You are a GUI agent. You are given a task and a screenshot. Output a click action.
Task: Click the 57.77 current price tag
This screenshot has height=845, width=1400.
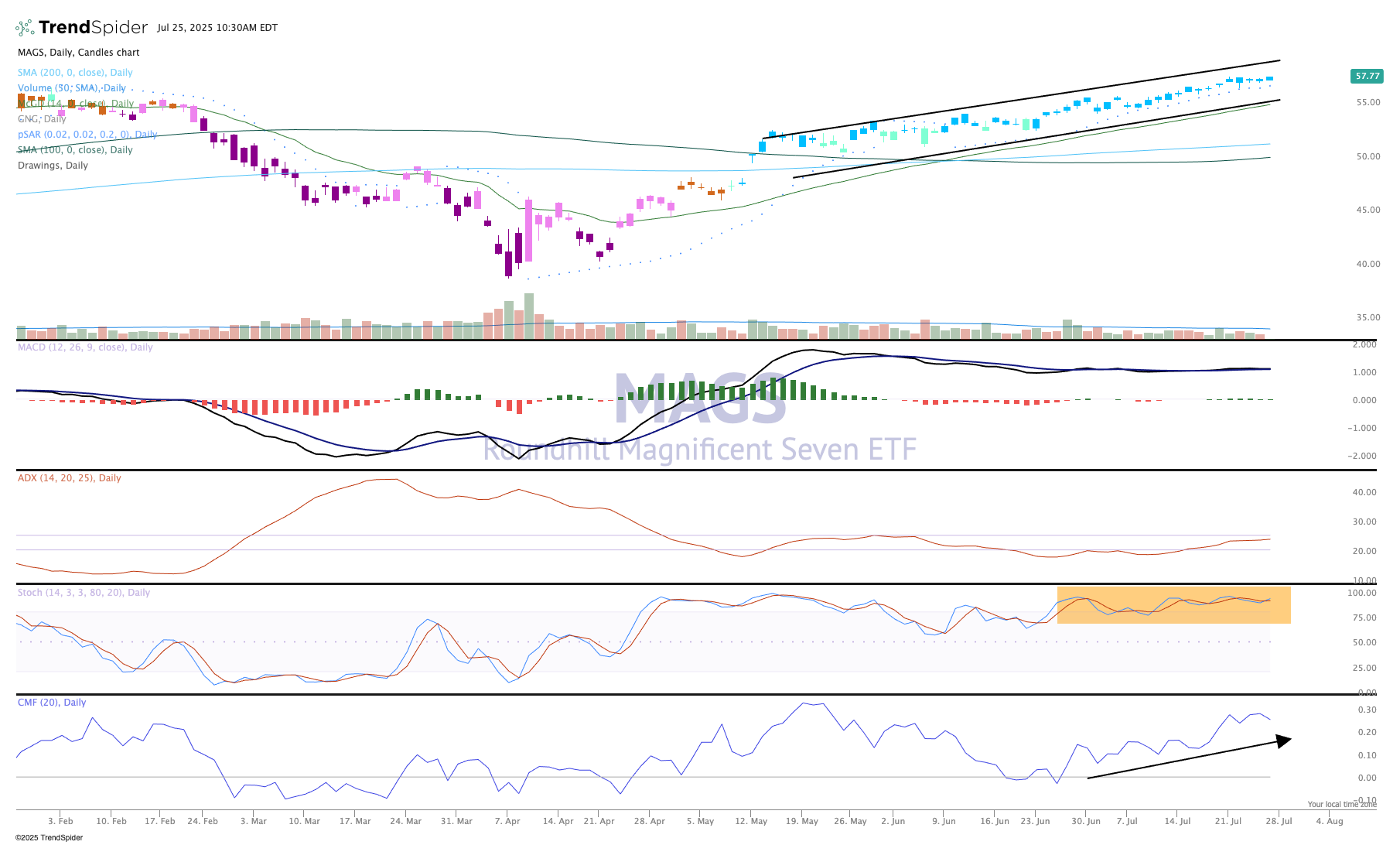click(1367, 76)
